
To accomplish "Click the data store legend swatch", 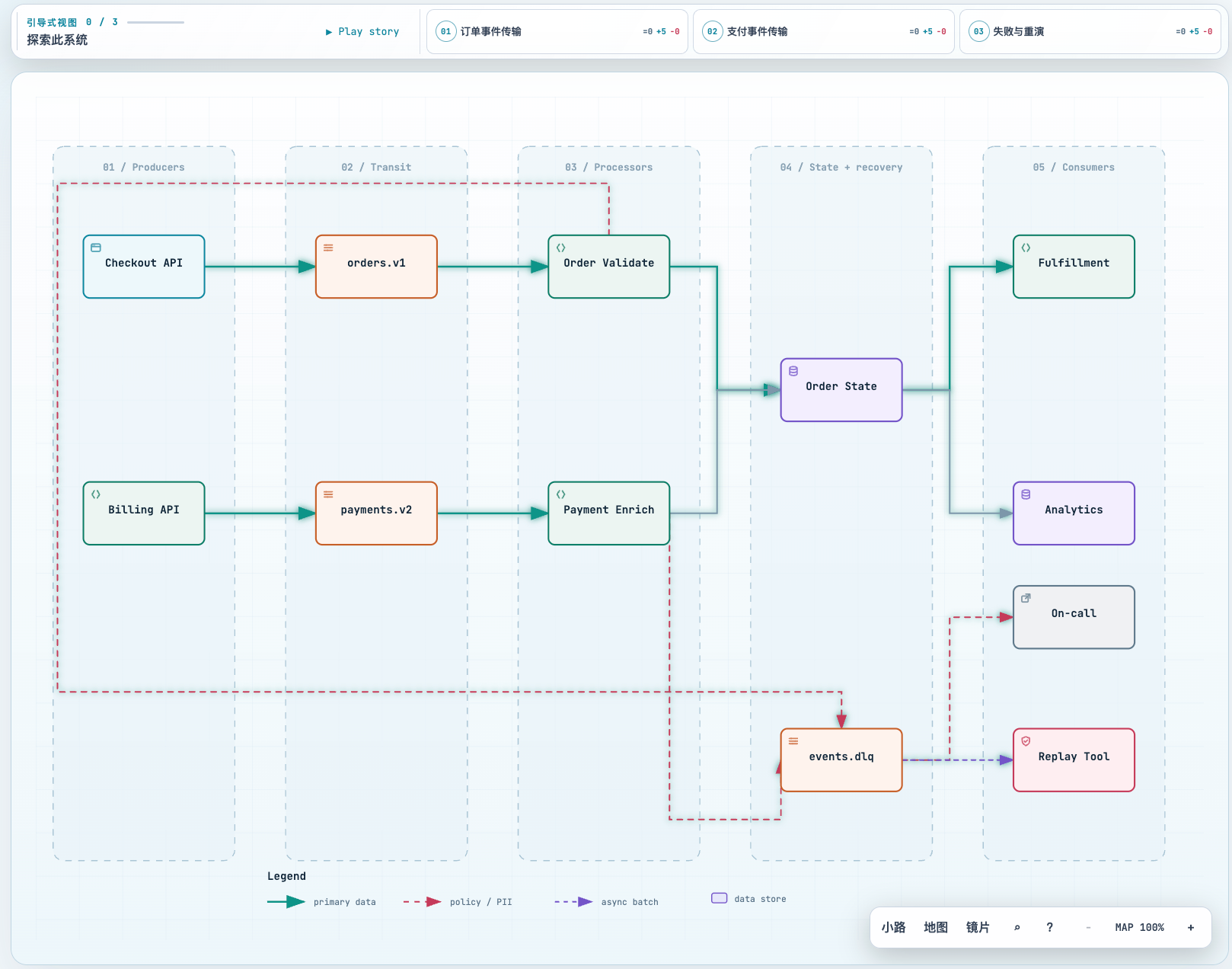I will [719, 898].
